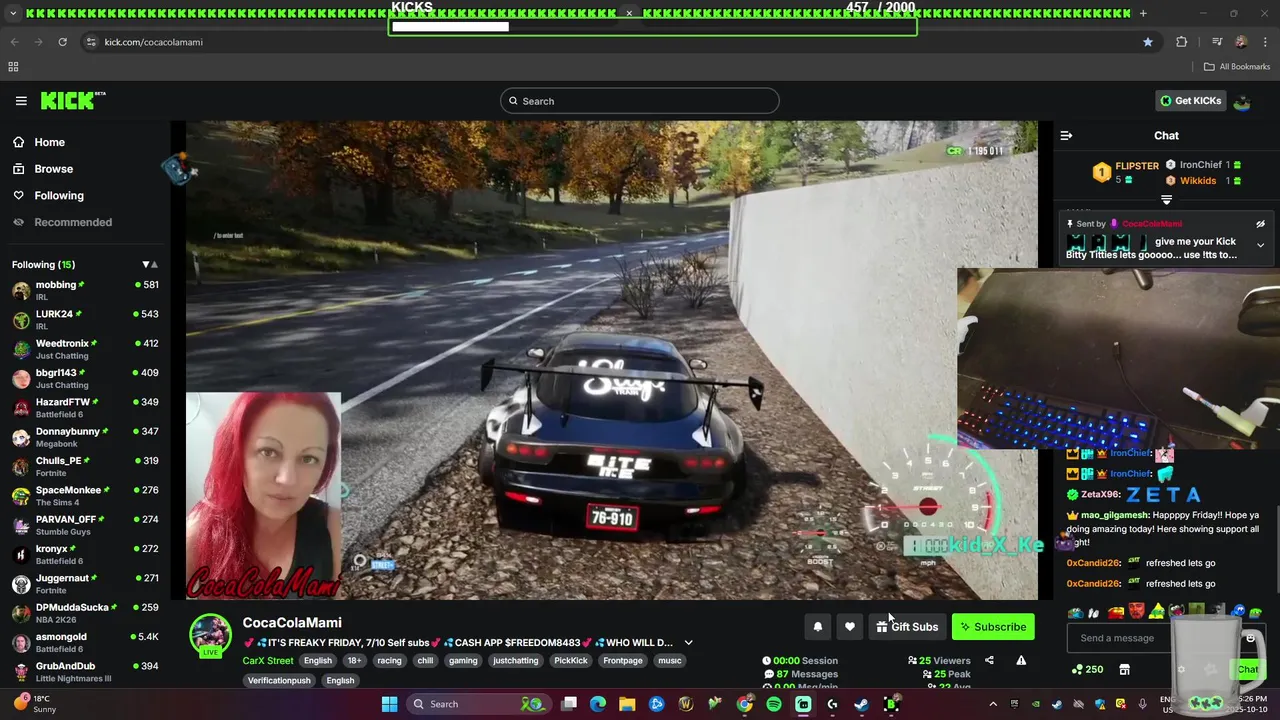1280x720 pixels.
Task: Open a new browser tab
Action: 1143,13
